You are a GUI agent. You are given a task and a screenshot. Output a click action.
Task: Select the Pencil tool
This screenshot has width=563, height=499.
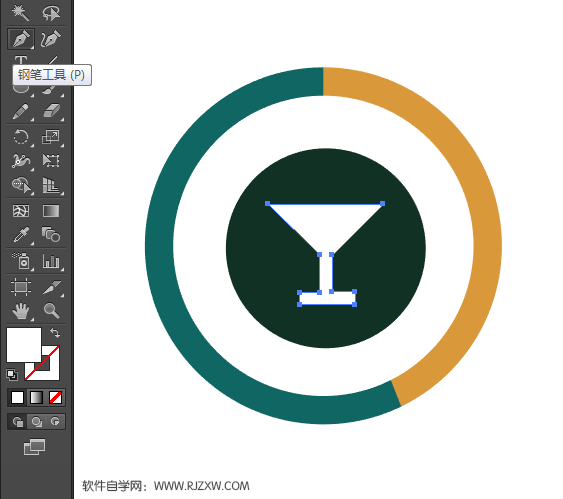[20, 112]
